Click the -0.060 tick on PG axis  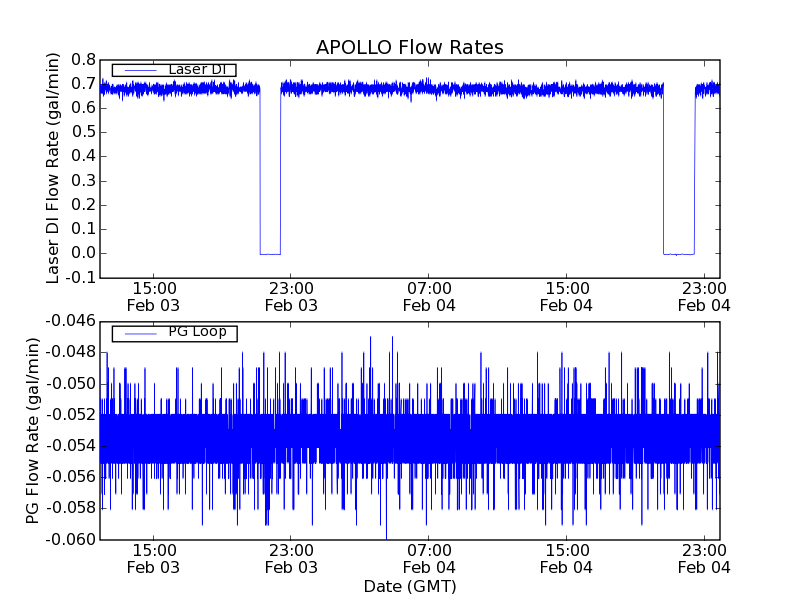pos(71,539)
